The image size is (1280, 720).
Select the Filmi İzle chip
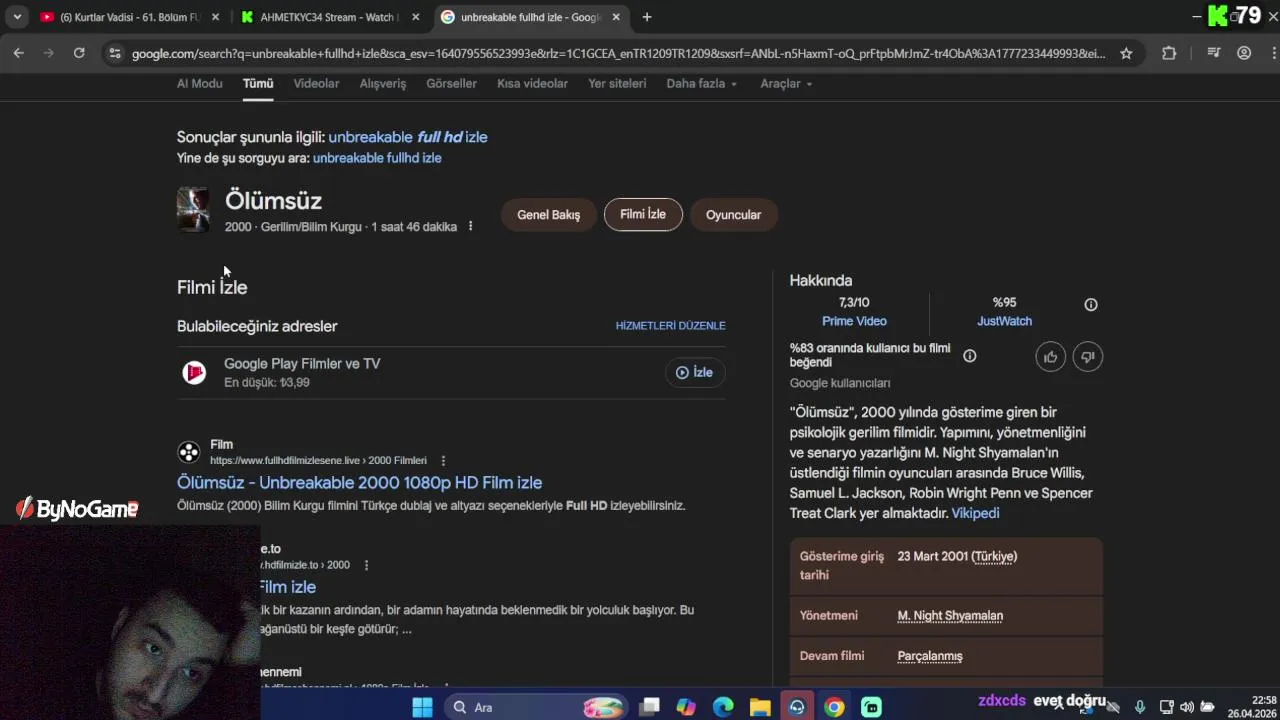pyautogui.click(x=643, y=214)
